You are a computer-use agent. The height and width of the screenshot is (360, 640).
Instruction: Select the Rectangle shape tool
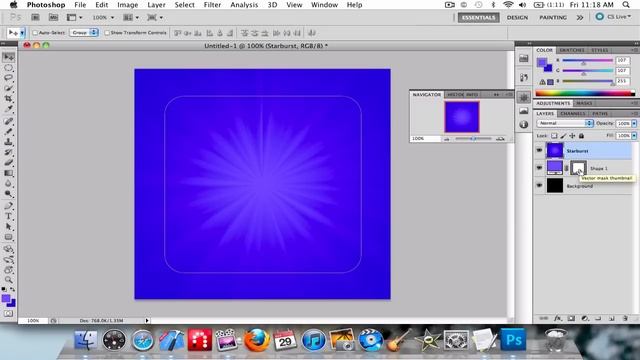point(9,237)
